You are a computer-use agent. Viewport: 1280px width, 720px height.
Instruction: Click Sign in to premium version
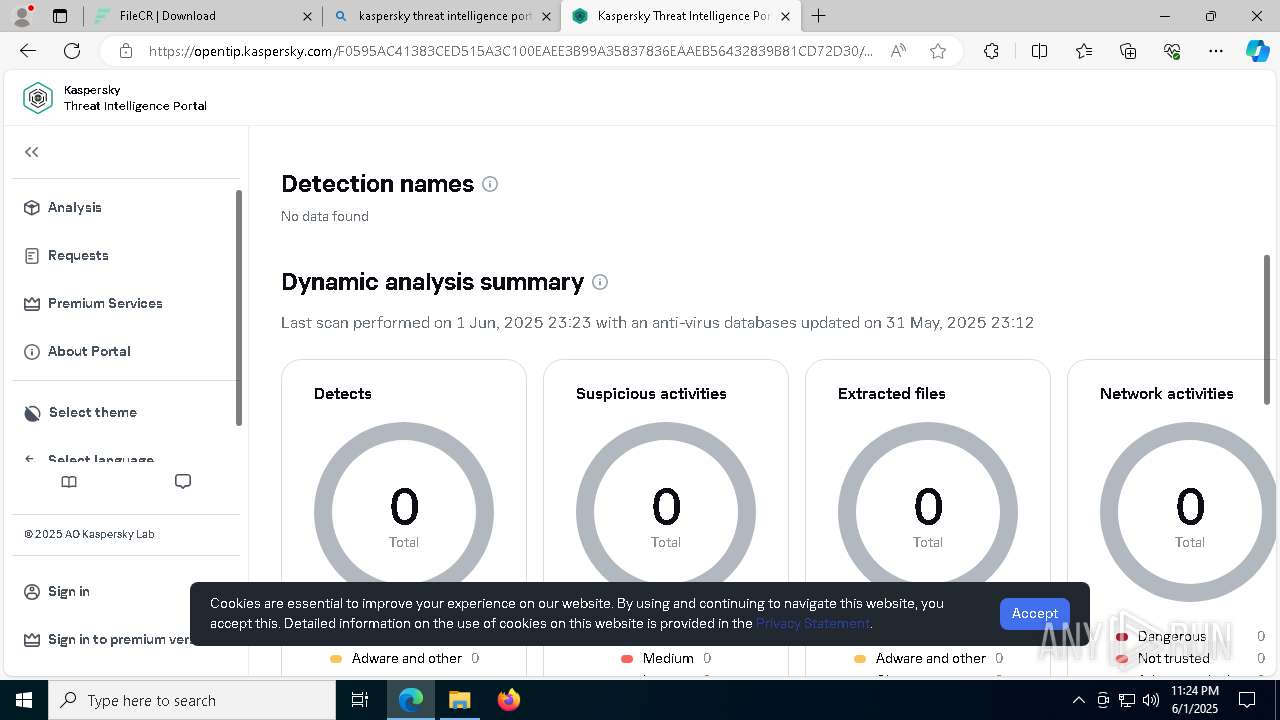tap(108, 639)
